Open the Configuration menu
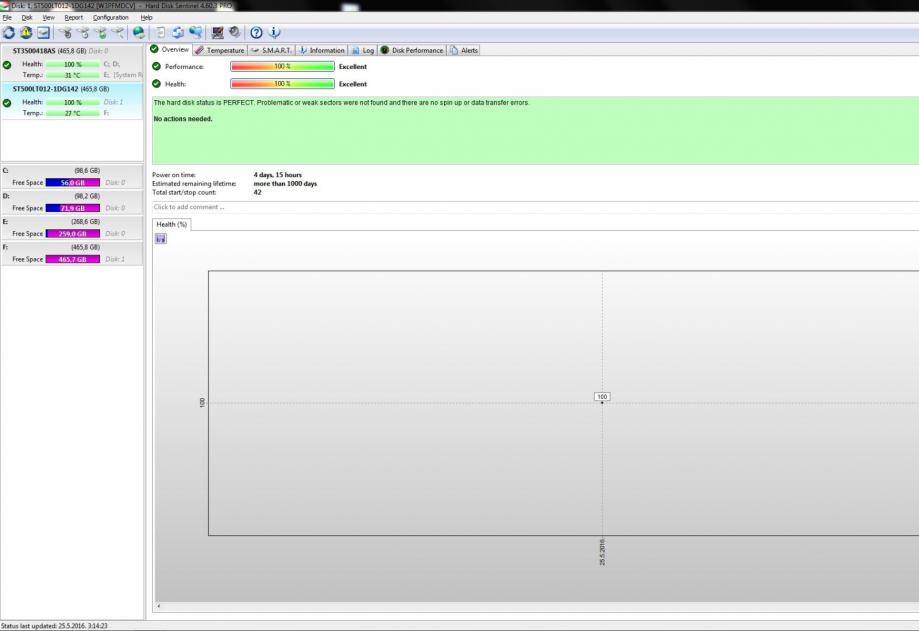919x631 pixels. point(110,18)
